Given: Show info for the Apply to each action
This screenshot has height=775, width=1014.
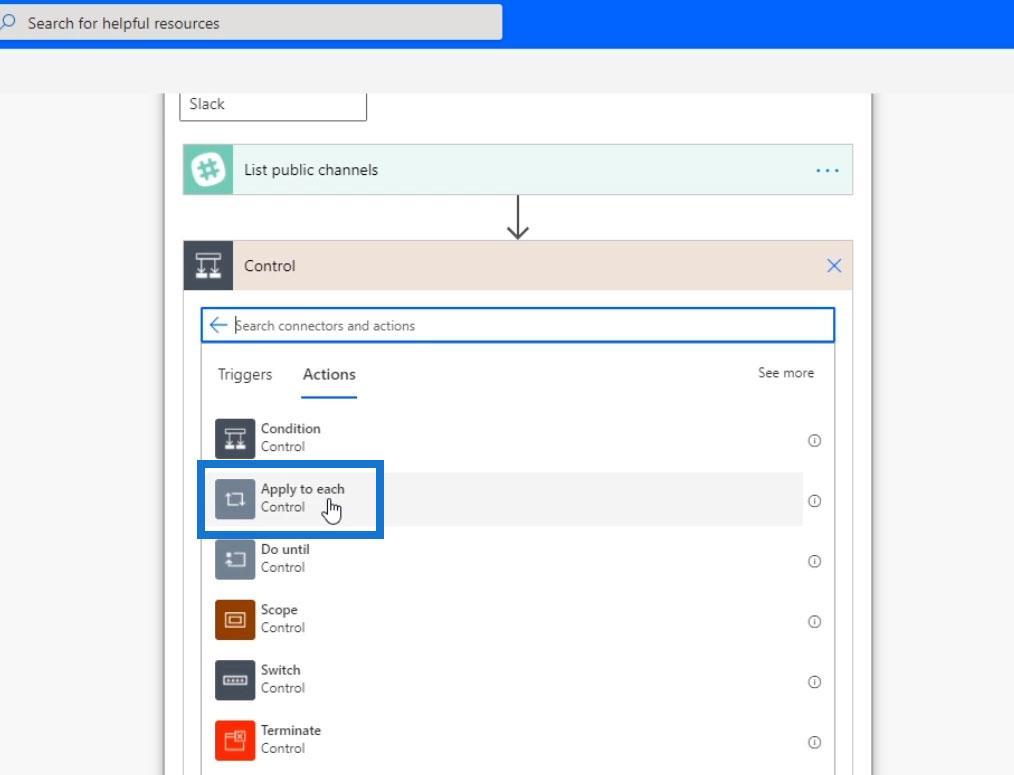Looking at the screenshot, I should pyautogui.click(x=814, y=501).
